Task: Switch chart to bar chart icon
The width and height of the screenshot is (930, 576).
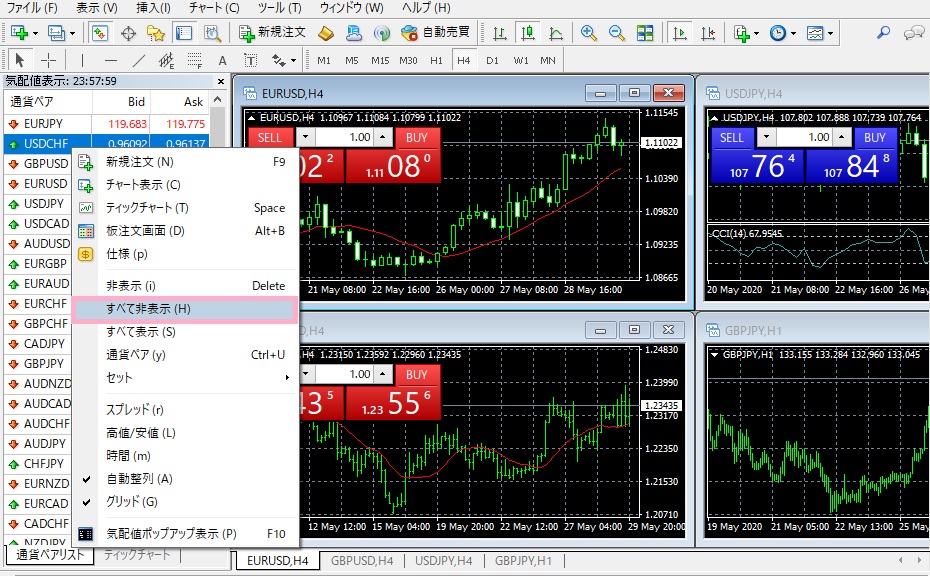Action: coord(499,33)
